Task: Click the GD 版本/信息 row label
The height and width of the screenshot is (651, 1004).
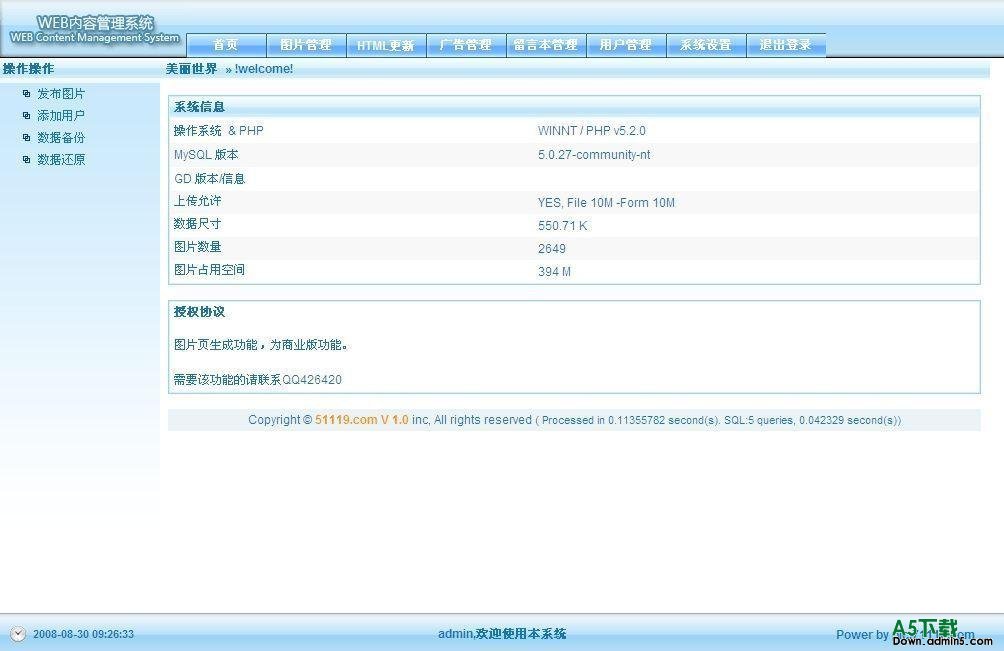Action: 209,179
